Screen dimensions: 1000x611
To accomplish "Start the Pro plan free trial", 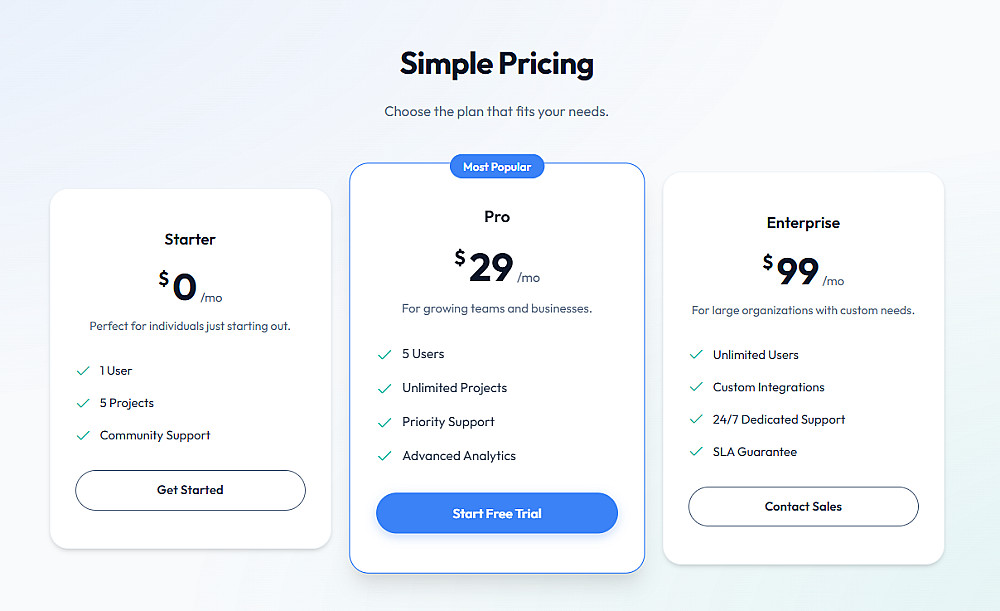I will point(497,513).
